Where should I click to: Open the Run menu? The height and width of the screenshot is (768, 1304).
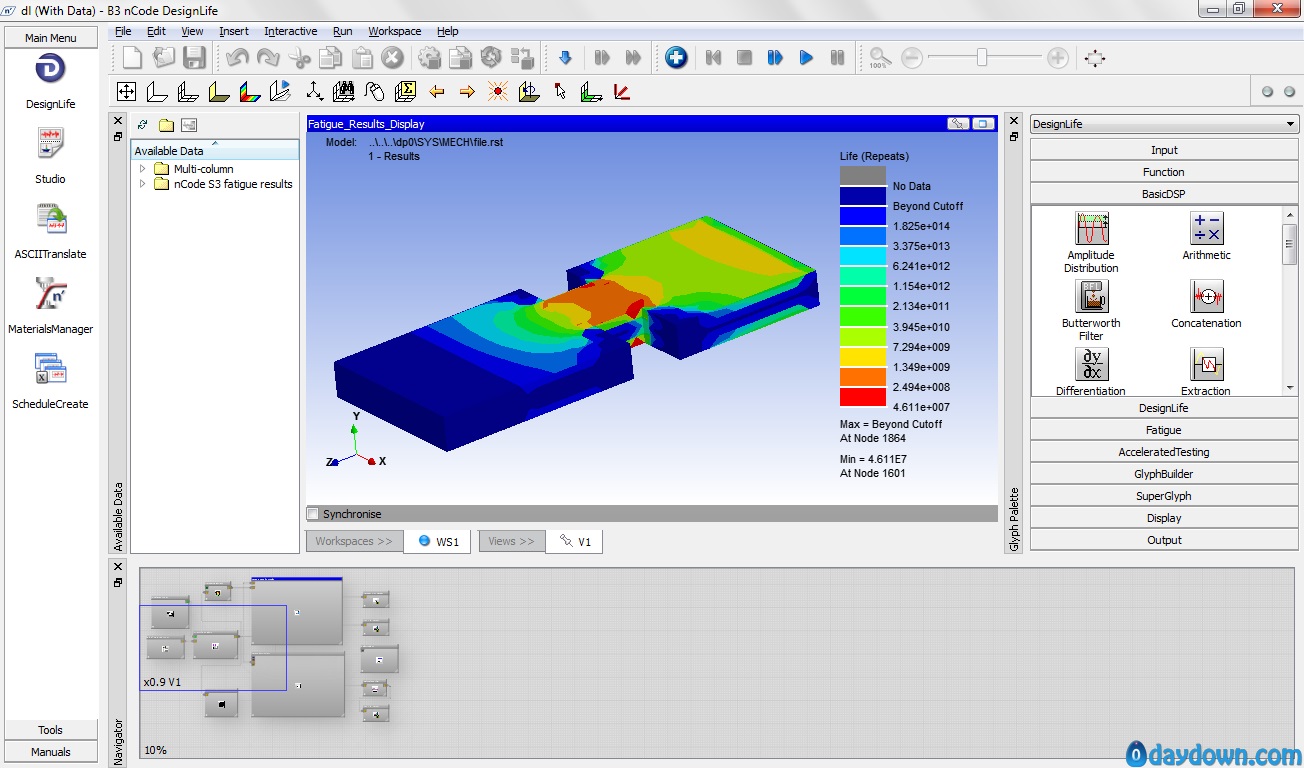pos(343,31)
